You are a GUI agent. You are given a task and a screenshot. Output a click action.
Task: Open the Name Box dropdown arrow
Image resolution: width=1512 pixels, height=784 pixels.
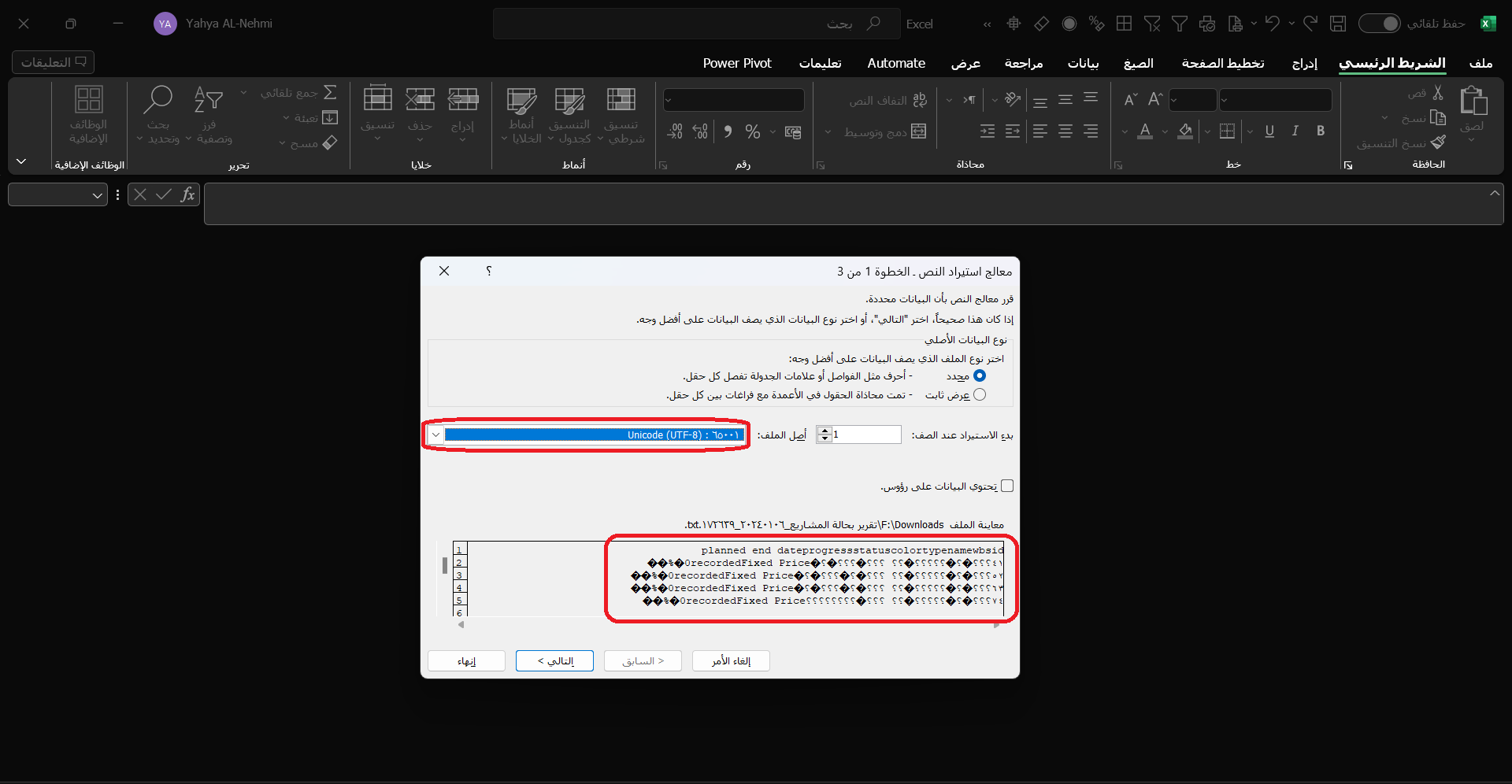(98, 195)
